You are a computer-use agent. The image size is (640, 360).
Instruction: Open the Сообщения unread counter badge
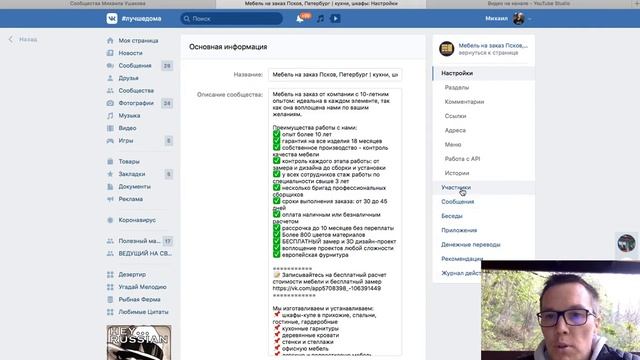click(x=167, y=66)
